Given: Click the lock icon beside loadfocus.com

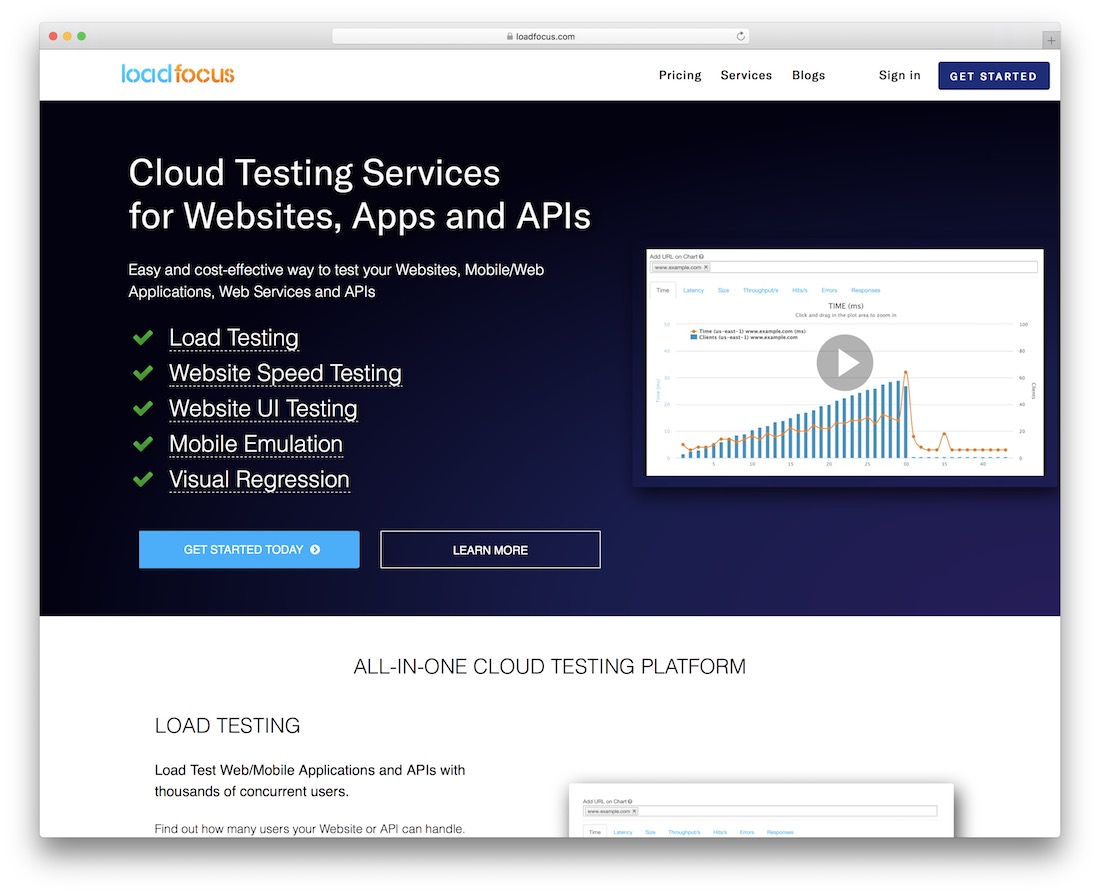Looking at the screenshot, I should coord(510,36).
